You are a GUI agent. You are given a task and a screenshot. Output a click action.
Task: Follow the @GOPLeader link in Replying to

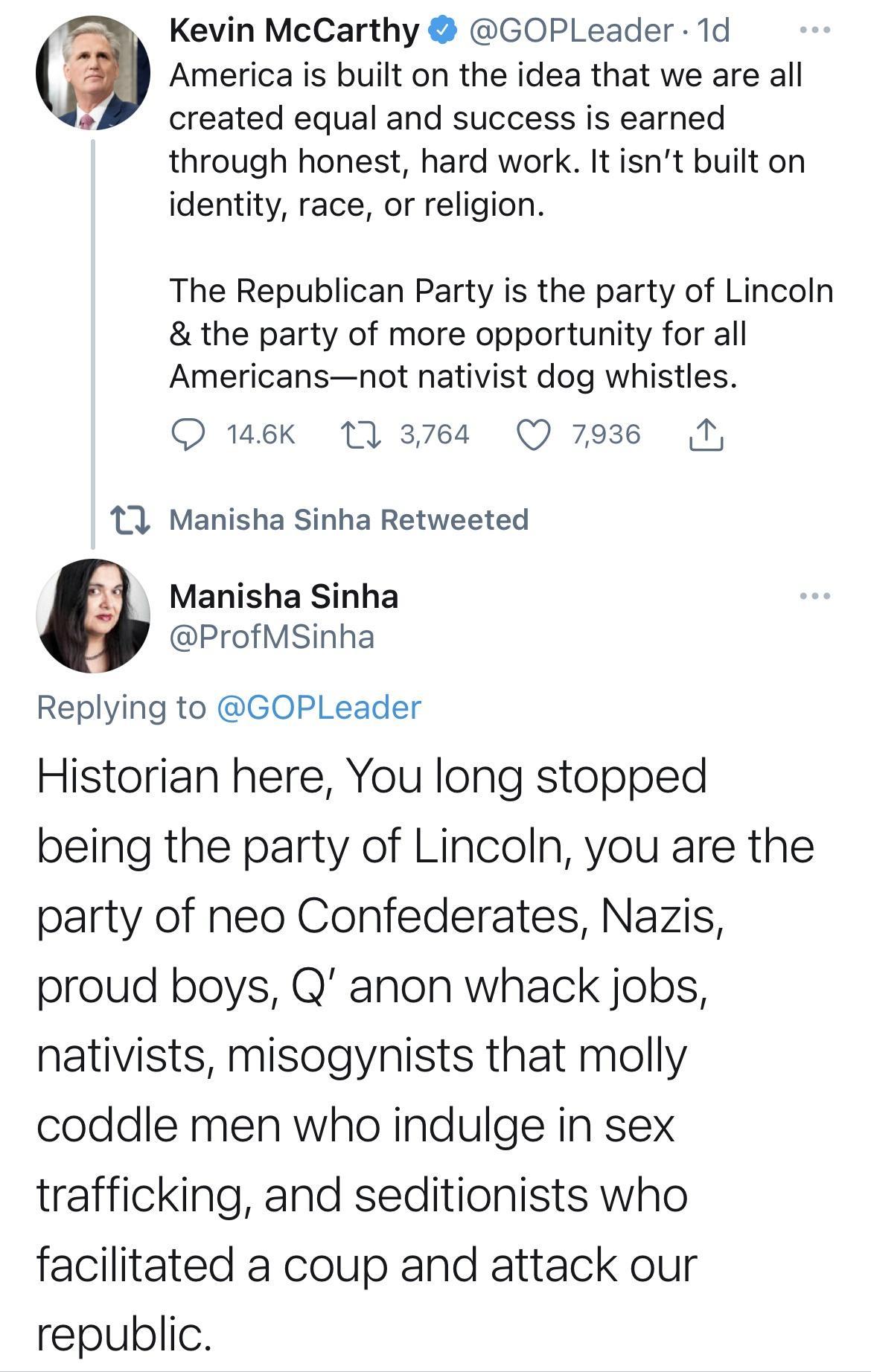(x=319, y=707)
